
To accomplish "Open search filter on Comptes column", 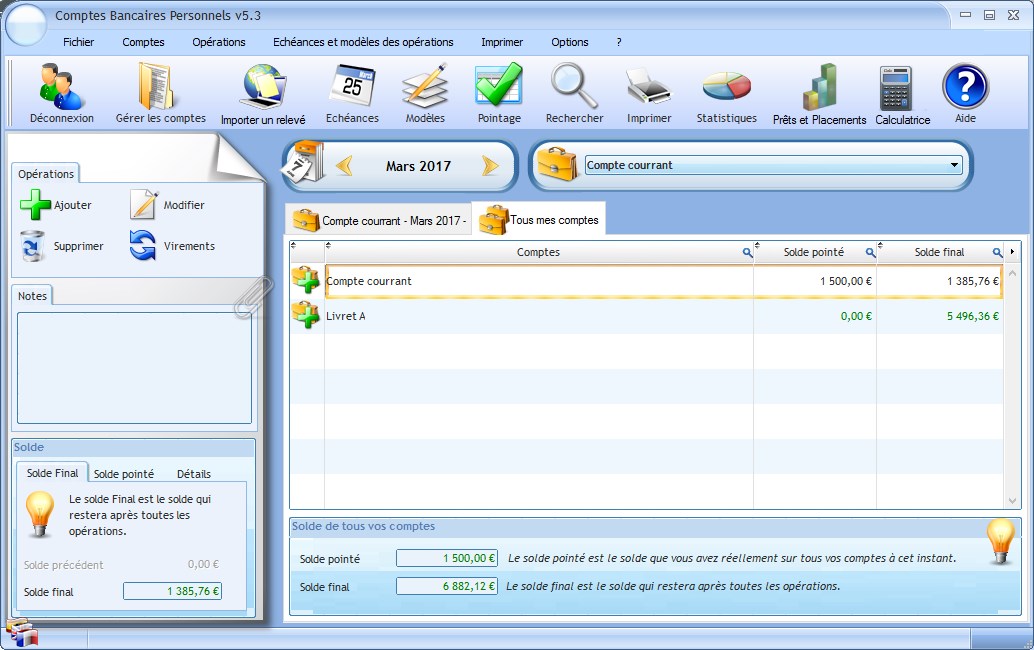I will (746, 252).
